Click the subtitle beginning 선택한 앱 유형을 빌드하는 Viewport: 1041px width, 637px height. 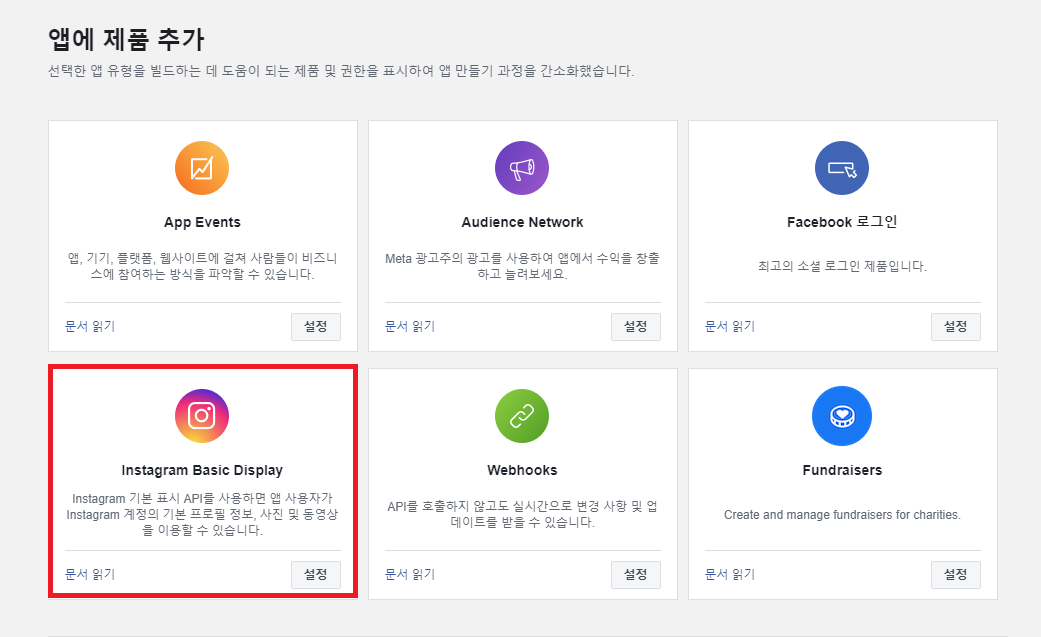341,71
